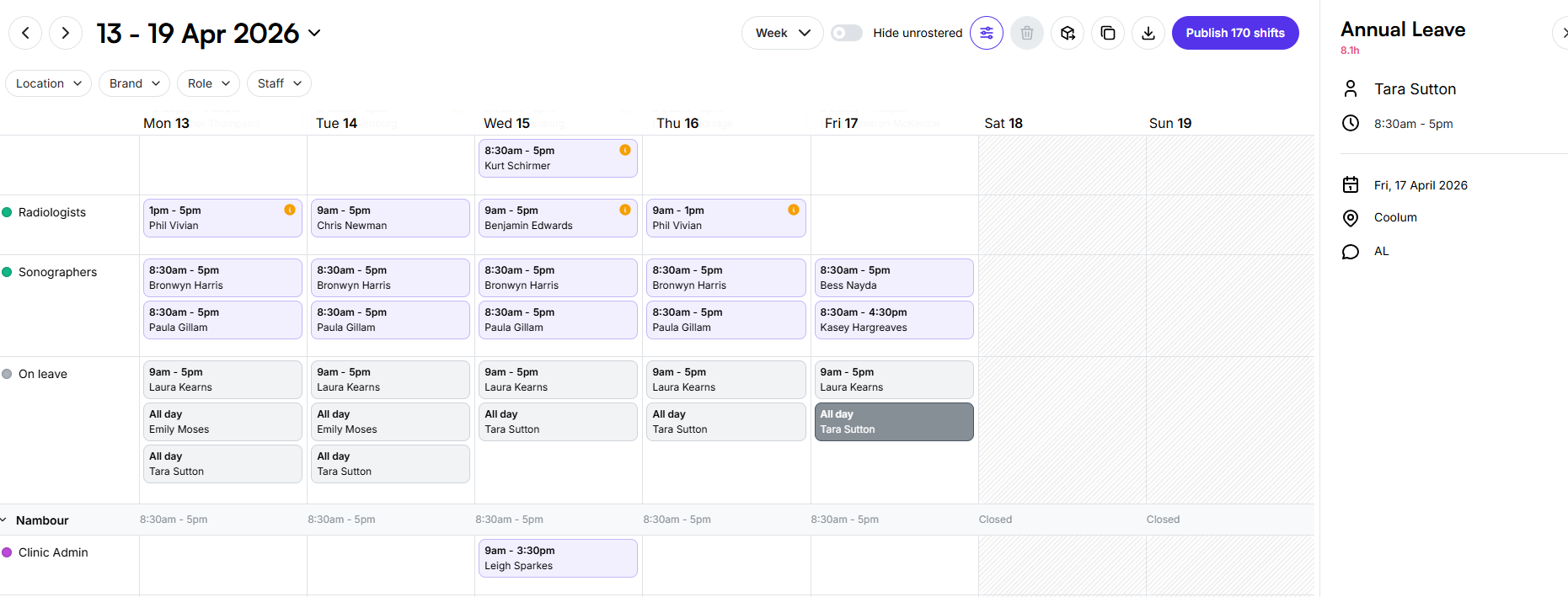Click the Sonographers role row label
The image size is (1568, 597).
[57, 272]
